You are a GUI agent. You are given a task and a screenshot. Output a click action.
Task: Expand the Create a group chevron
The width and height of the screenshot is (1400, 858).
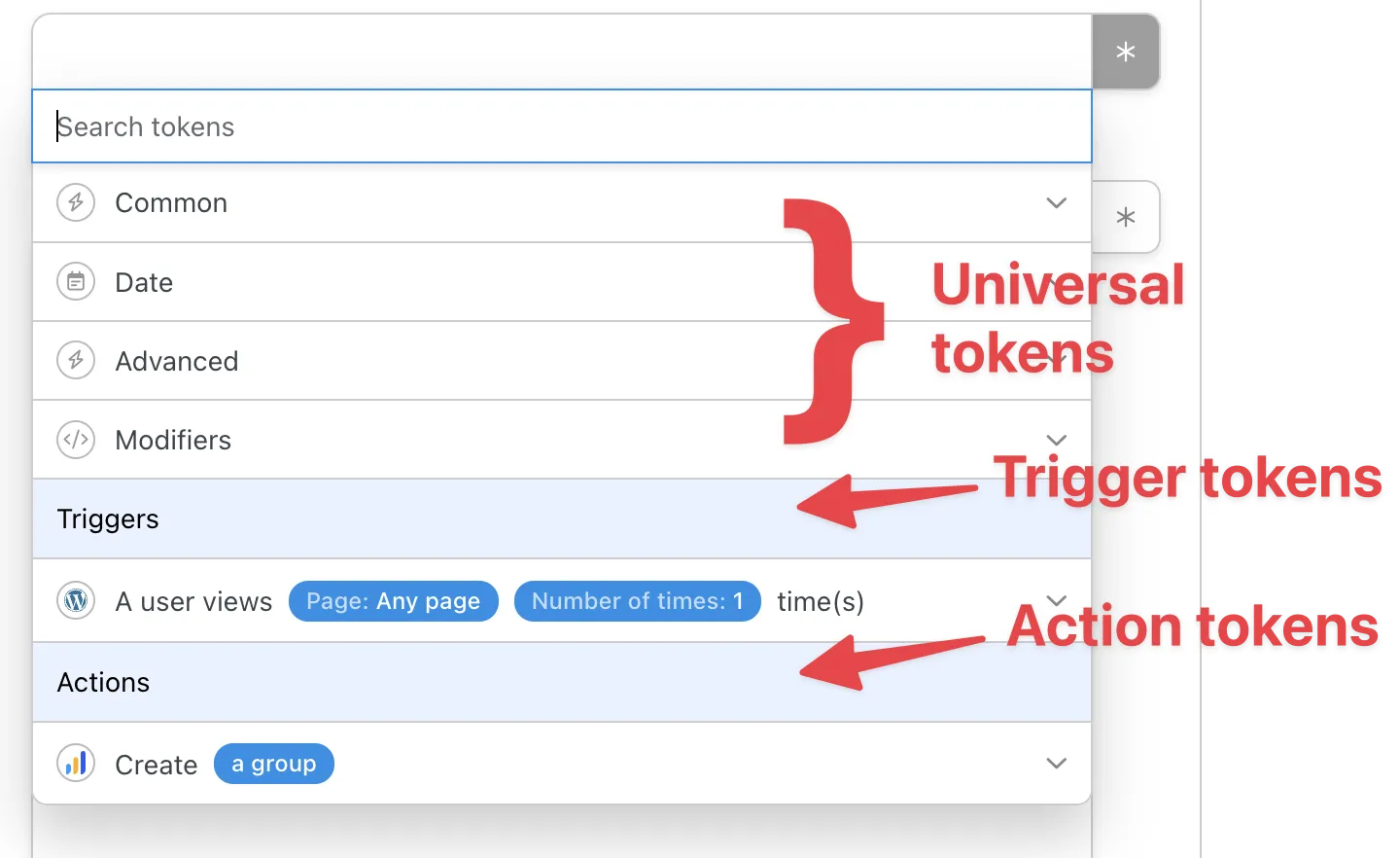click(1056, 764)
